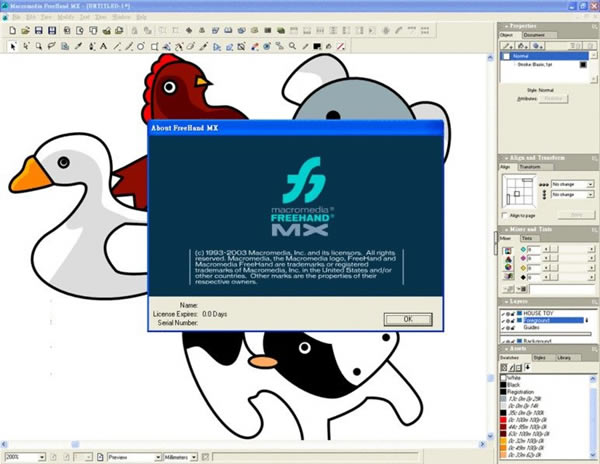Choose the Ellipse tool
Screen dimensions: 600x464
(x=141, y=47)
